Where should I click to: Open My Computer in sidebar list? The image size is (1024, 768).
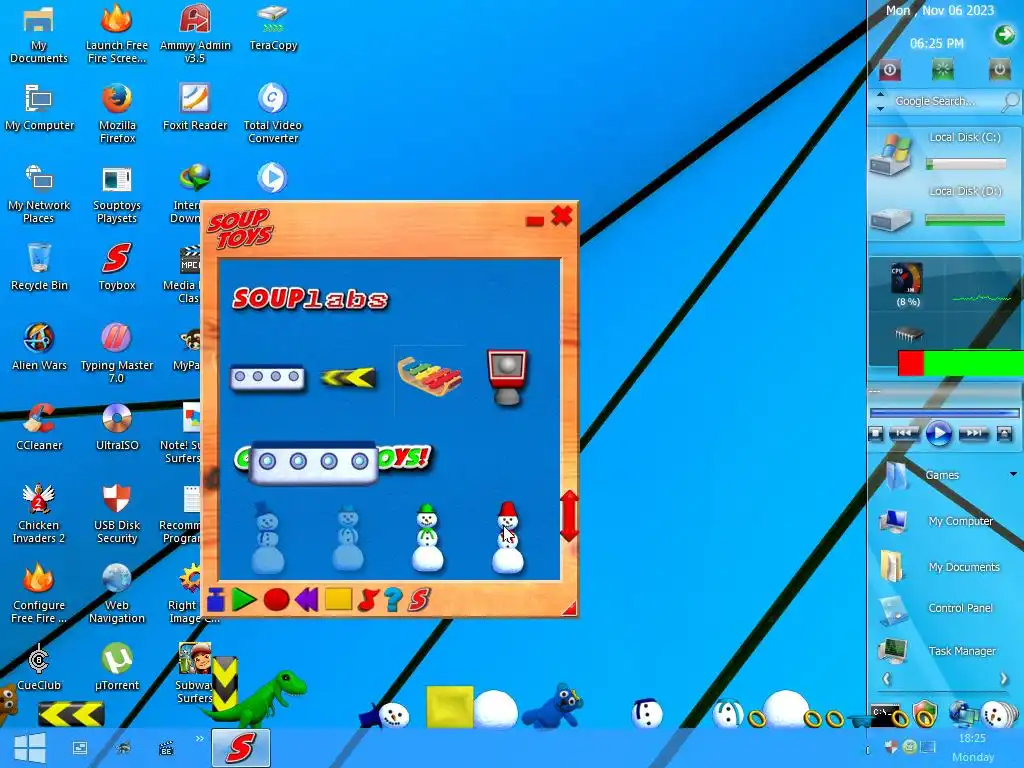[960, 521]
